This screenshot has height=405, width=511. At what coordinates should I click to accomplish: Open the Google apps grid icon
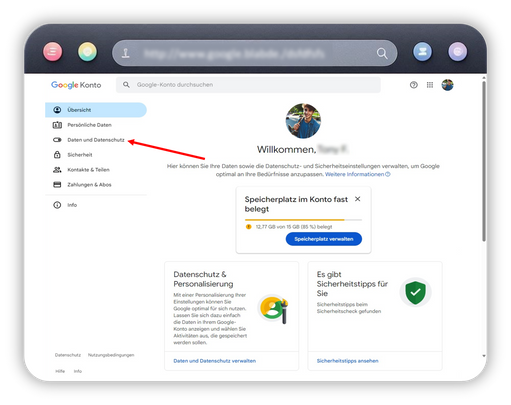(x=430, y=85)
